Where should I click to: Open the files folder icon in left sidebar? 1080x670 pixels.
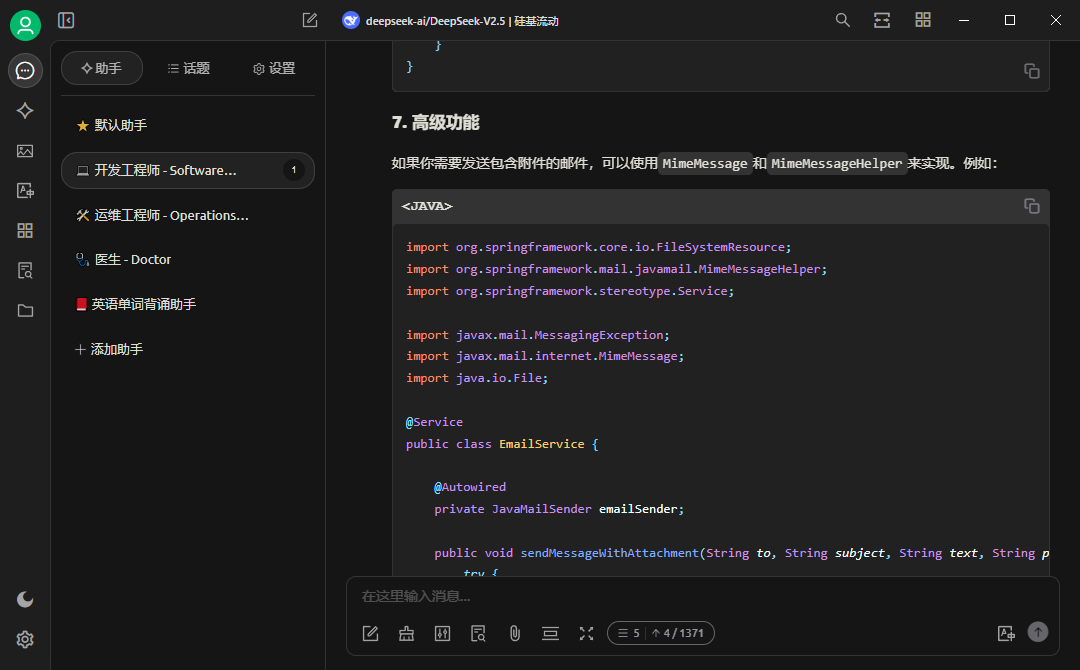[25, 310]
